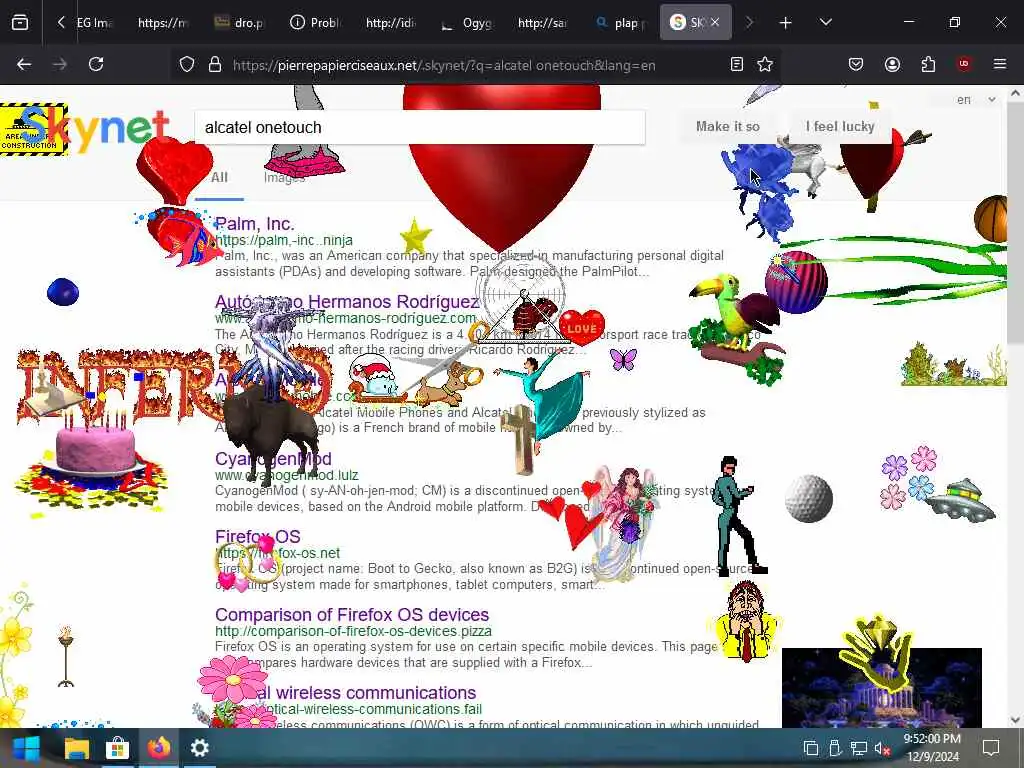The image size is (1024, 768).
Task: Click the I feel lucky button
Action: 840,127
